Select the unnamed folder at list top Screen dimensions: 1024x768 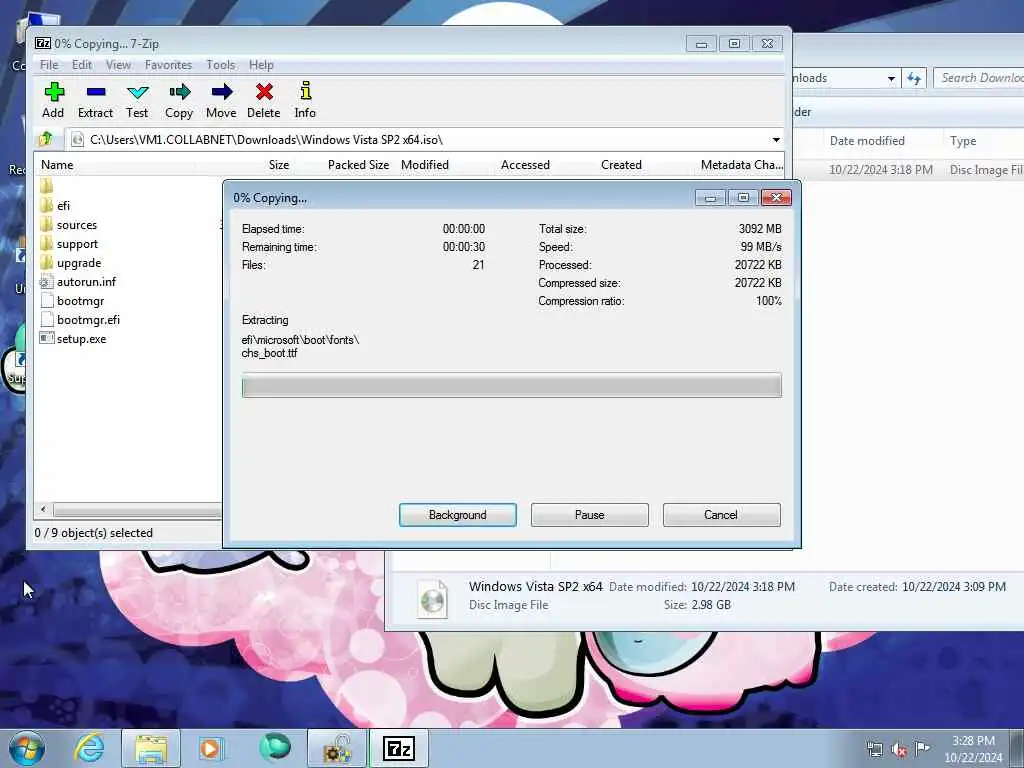pyautogui.click(x=46, y=186)
